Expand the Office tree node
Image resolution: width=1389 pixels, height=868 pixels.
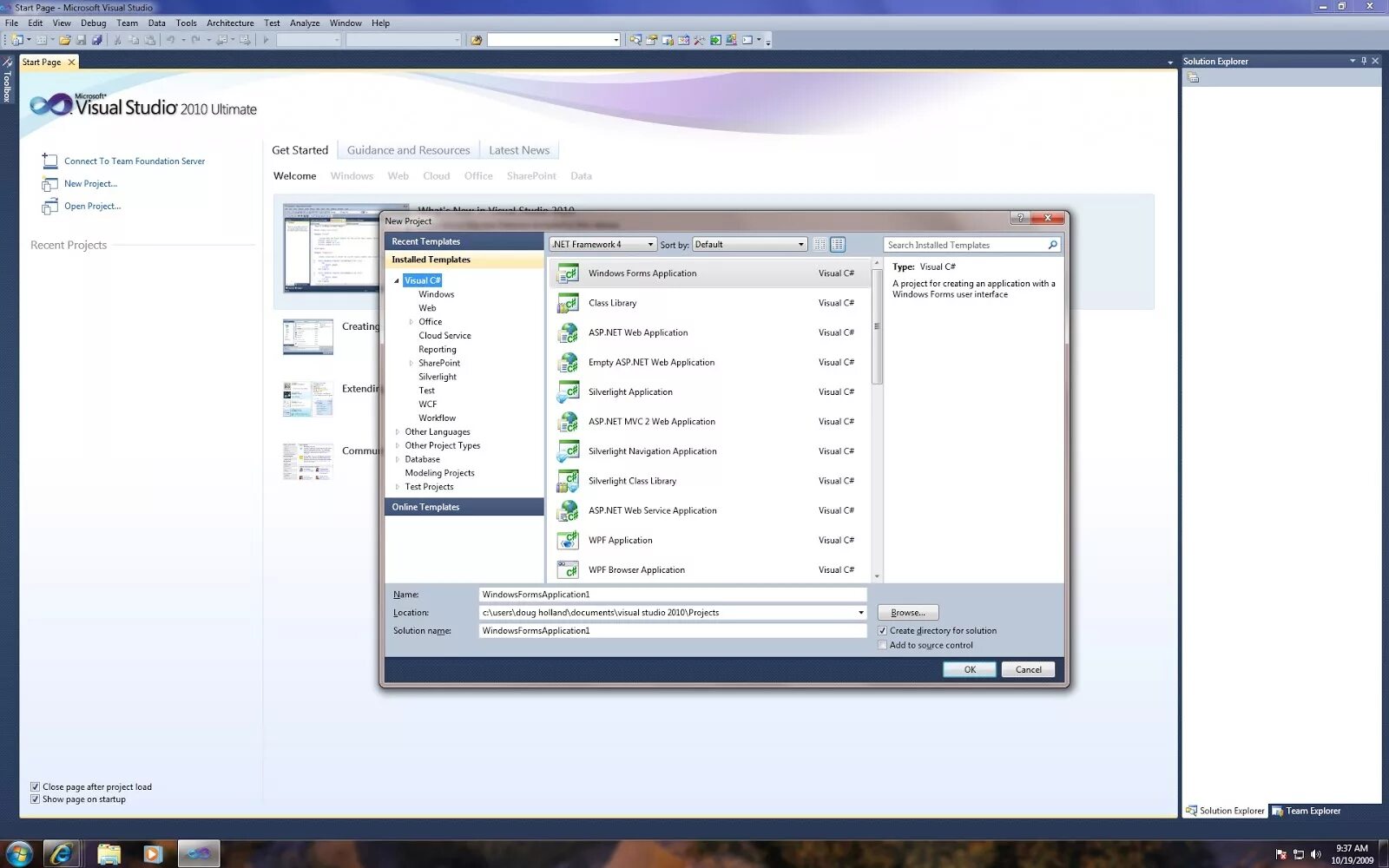coord(411,322)
